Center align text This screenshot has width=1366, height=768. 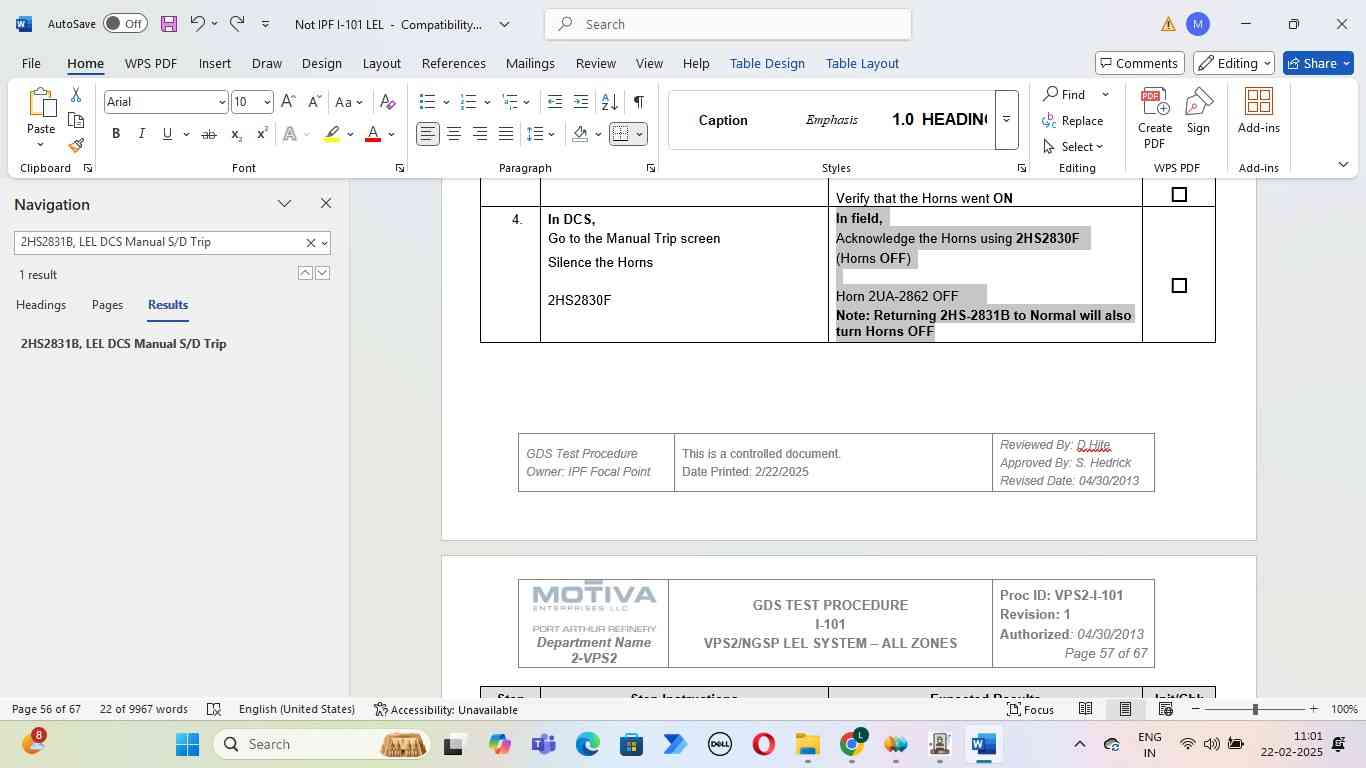click(454, 134)
